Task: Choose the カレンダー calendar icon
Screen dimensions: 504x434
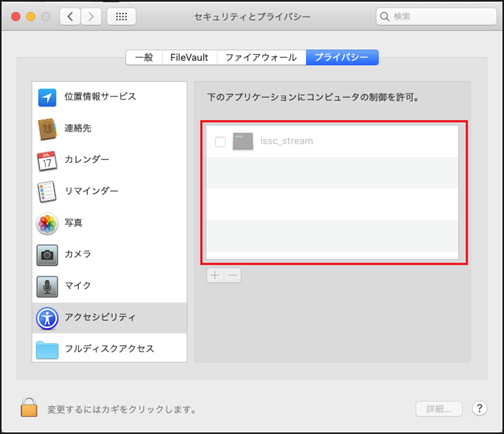Action: pyautogui.click(x=47, y=160)
